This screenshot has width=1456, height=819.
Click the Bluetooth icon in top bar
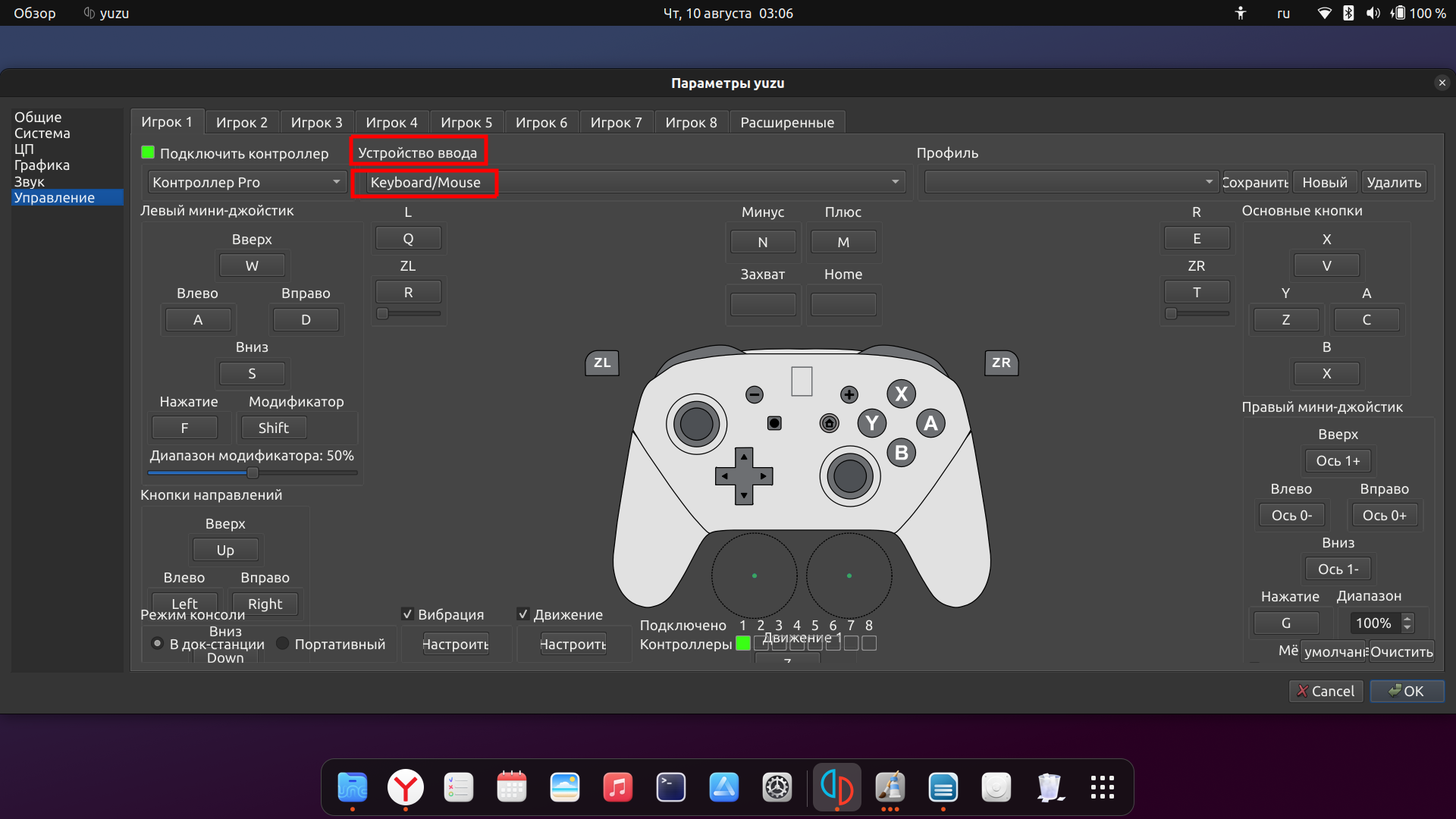pos(1348,13)
